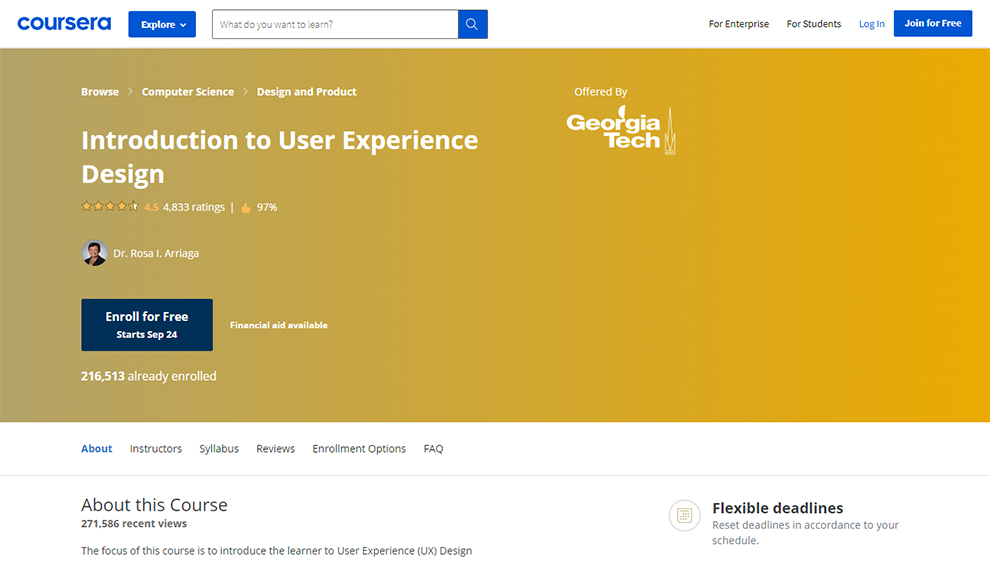990x564 pixels.
Task: Open Dr. Rosa I. Arriaga instructor link
Action: [x=156, y=253]
